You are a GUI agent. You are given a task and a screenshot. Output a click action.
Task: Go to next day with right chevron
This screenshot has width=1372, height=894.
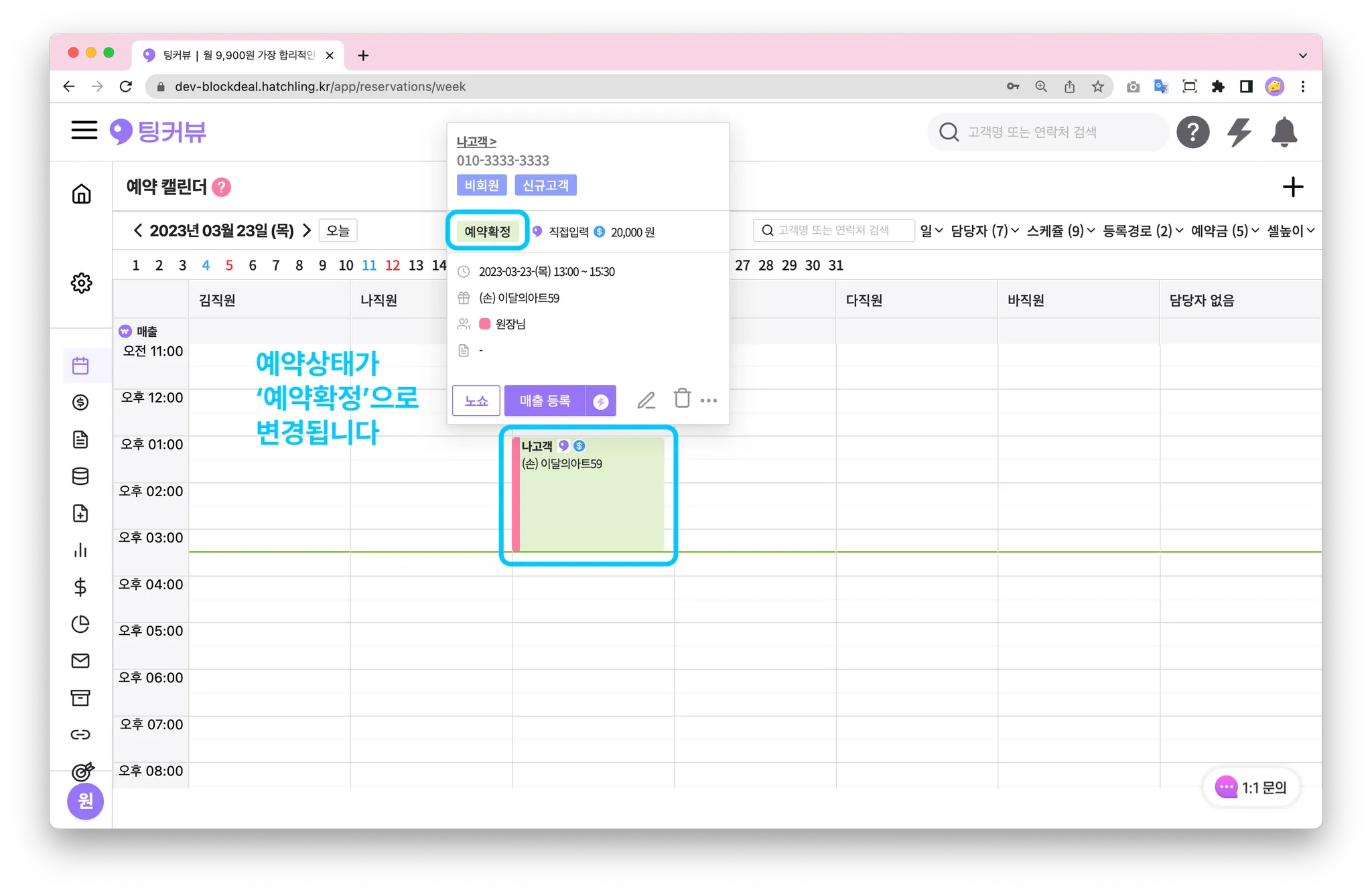coord(307,230)
